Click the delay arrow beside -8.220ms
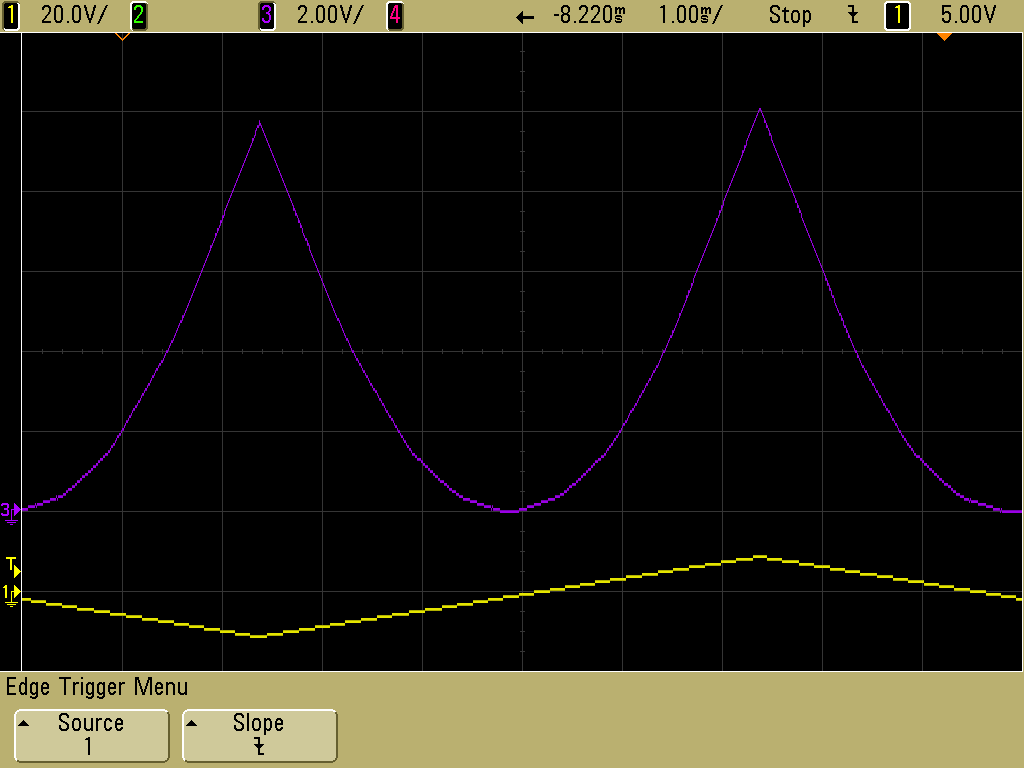Viewport: 1024px width, 768px height. point(525,17)
